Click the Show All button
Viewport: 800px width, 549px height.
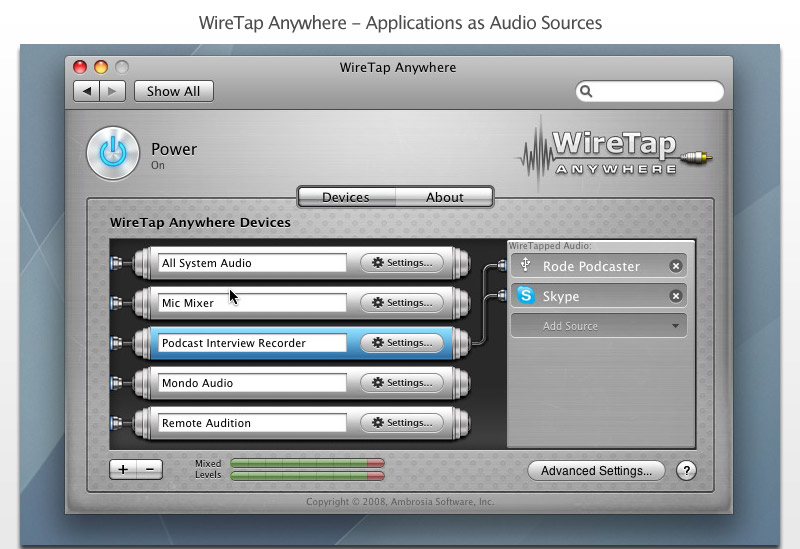[x=173, y=91]
